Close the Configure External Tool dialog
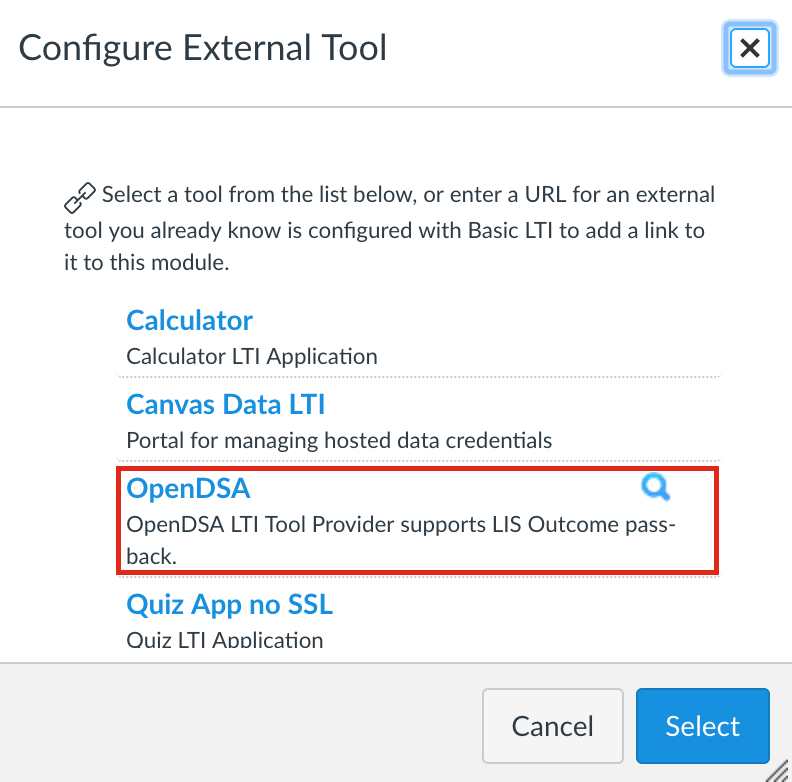Image resolution: width=792 pixels, height=782 pixels. (x=750, y=48)
